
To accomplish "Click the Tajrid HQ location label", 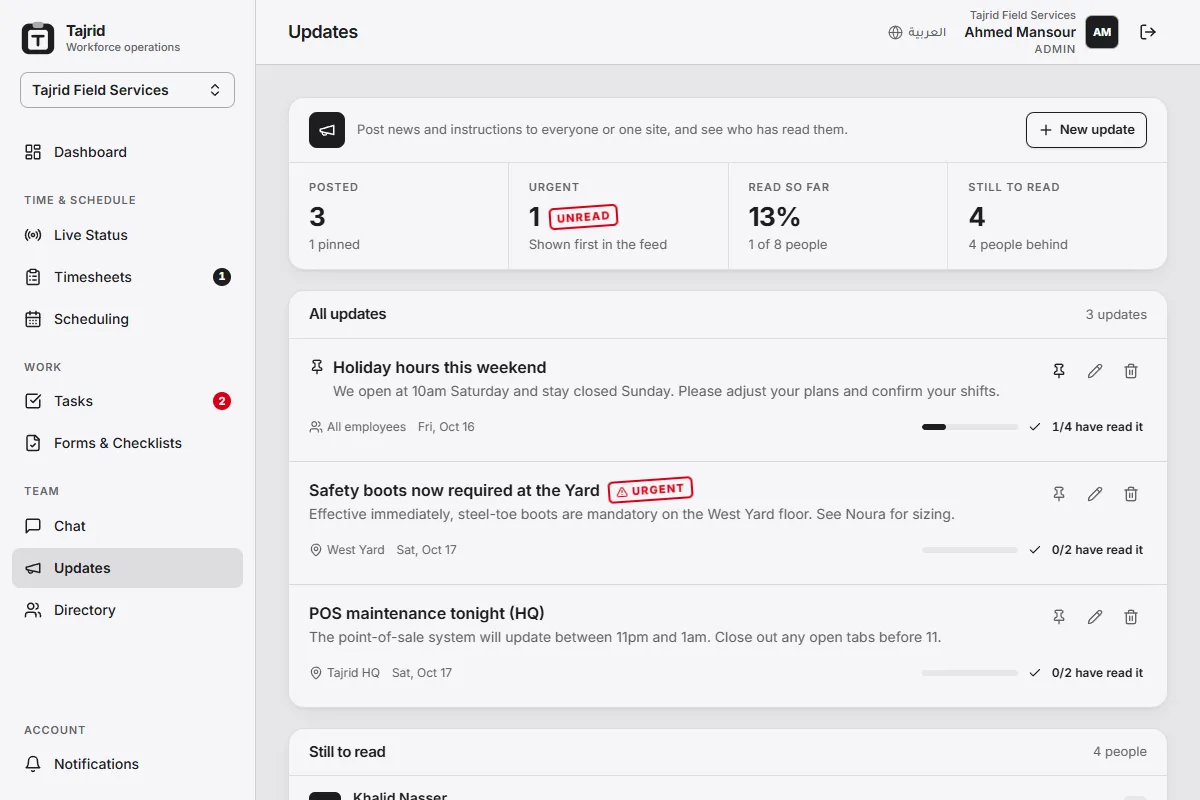I will (x=345, y=673).
